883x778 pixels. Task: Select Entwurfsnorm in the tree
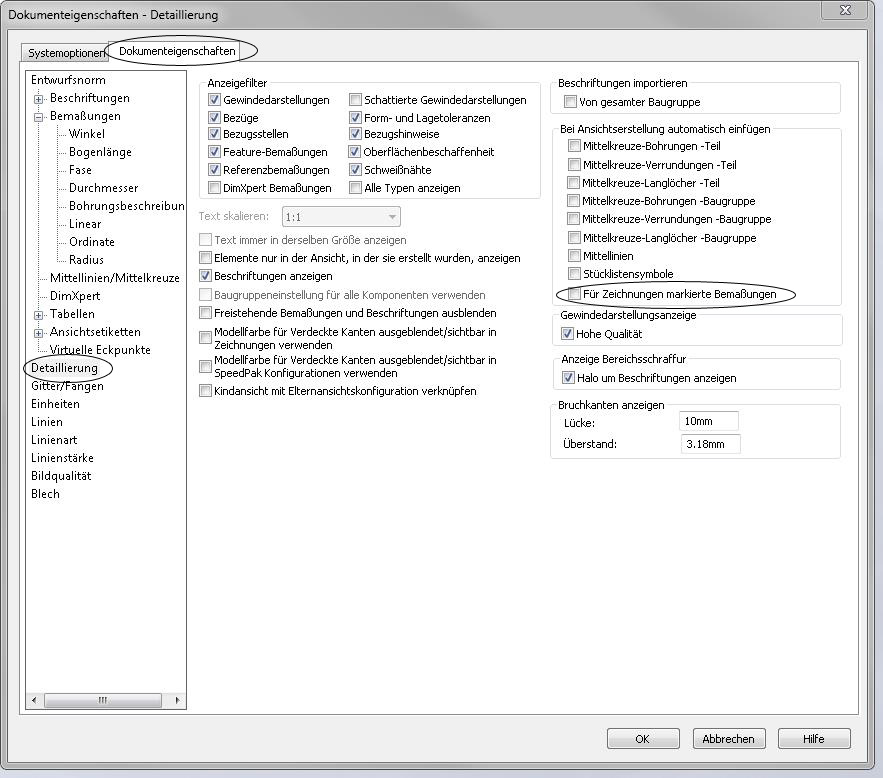tap(68, 80)
